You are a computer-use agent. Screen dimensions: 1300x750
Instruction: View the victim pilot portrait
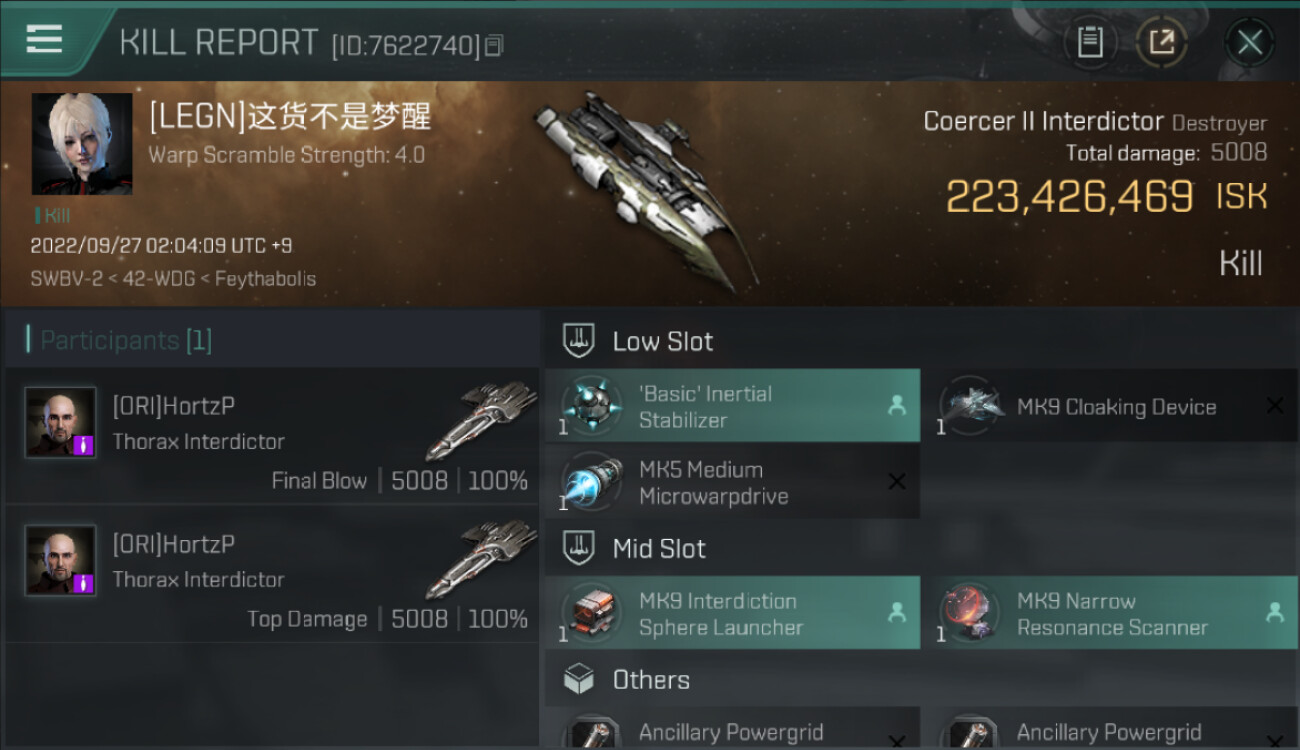coord(82,144)
